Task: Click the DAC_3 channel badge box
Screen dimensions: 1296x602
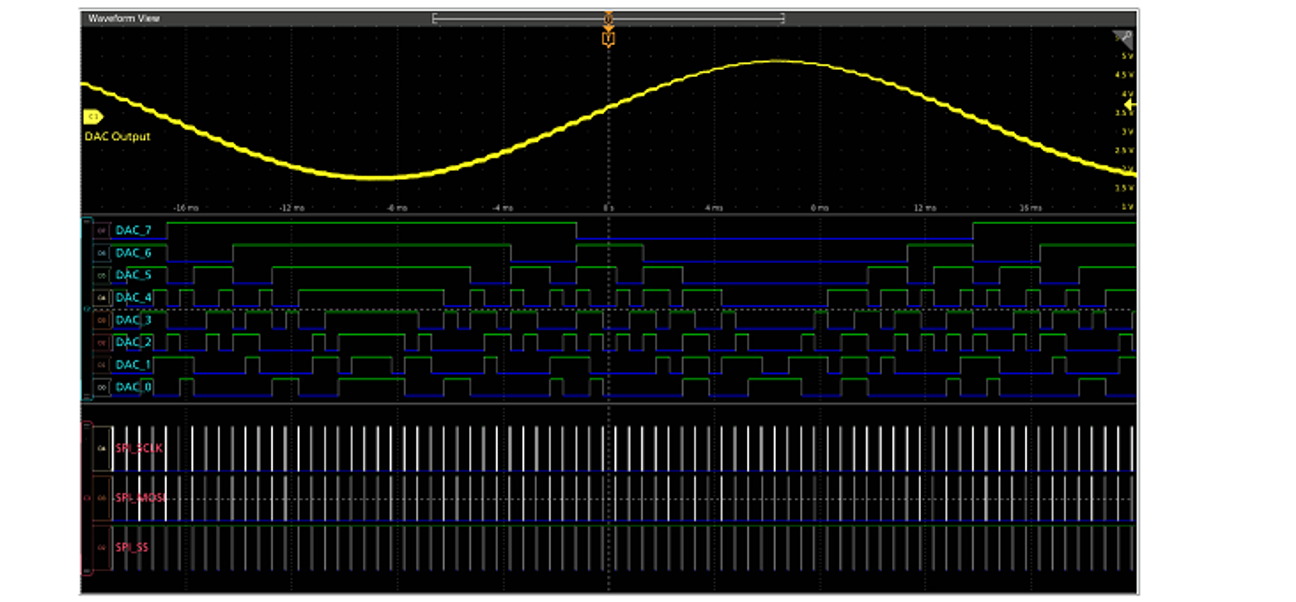Action: [102, 320]
